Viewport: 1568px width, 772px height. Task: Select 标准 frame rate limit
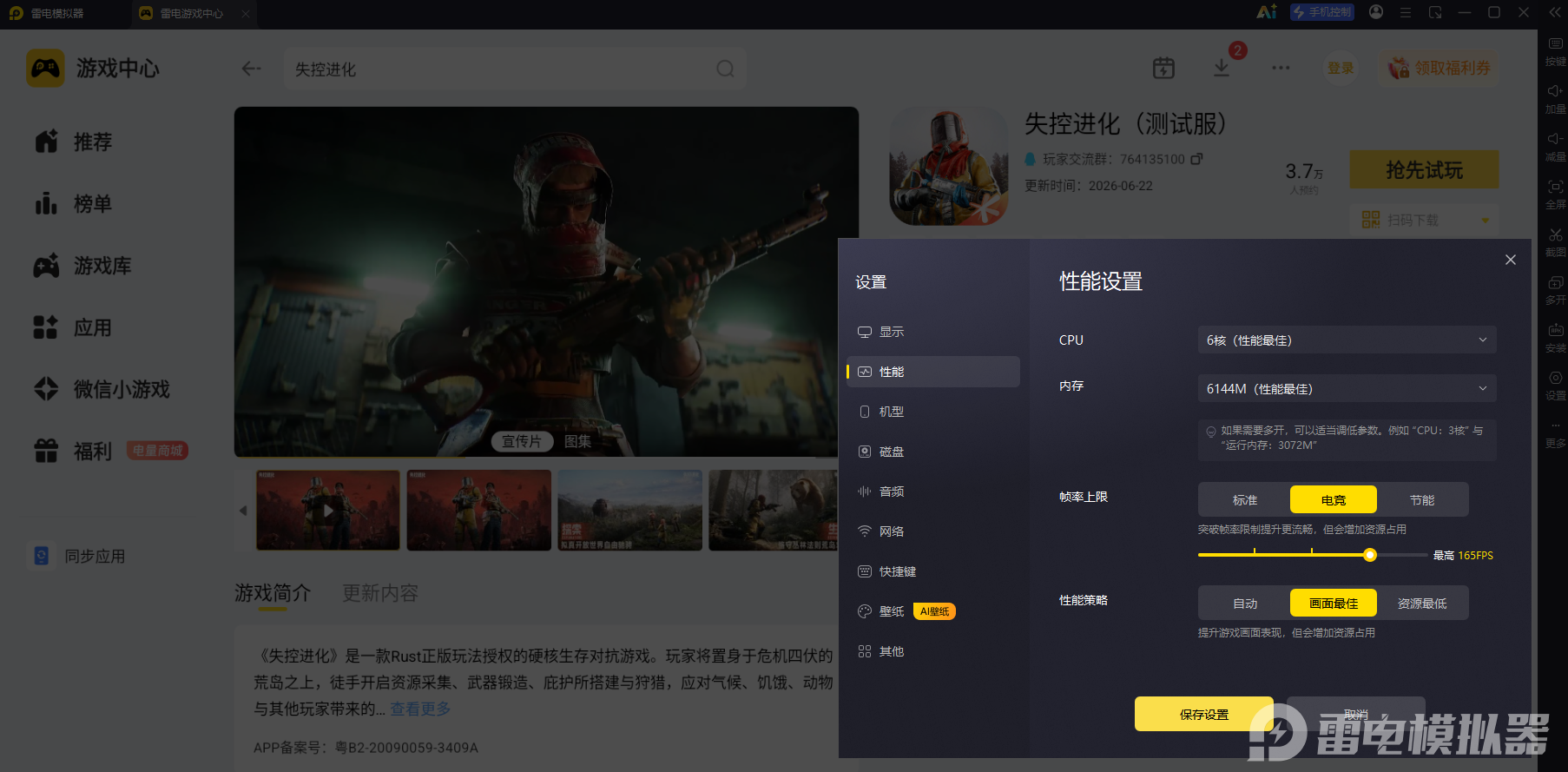(x=1245, y=499)
